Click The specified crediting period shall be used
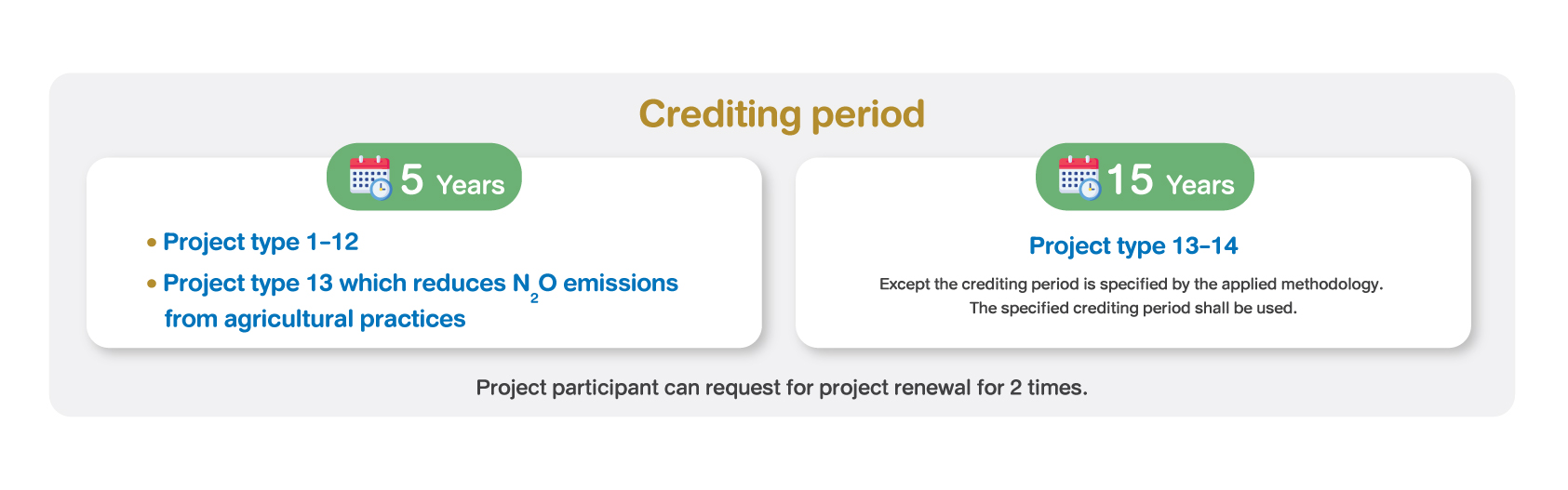 (x=1133, y=308)
